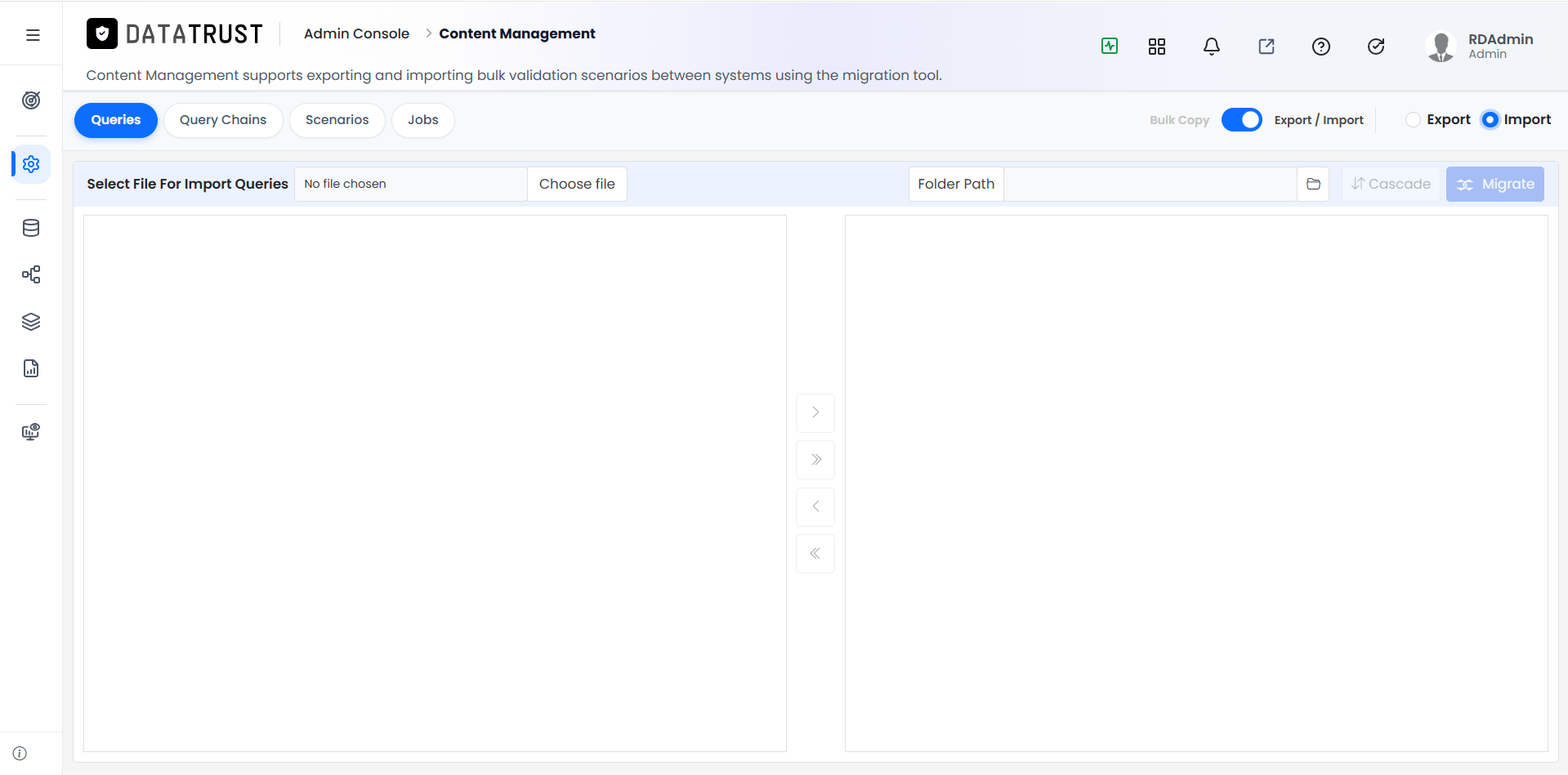Screen dimensions: 1568x775
Task: Click the refresh check icon in header
Action: tap(1376, 47)
